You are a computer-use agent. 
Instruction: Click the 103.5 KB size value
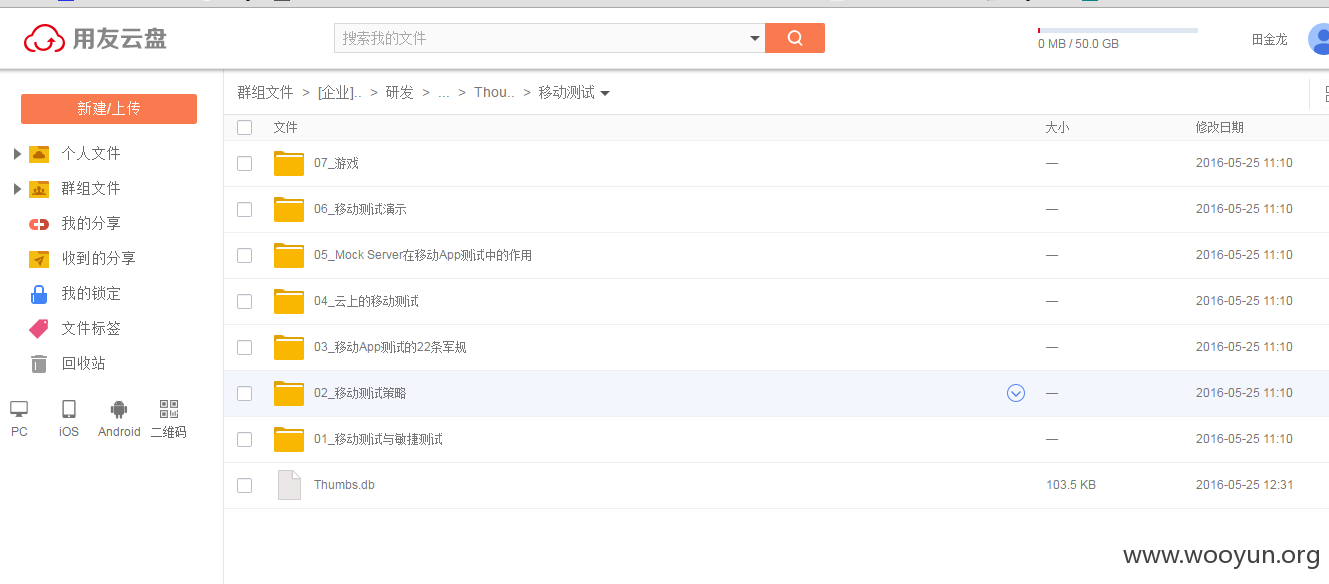click(1071, 485)
